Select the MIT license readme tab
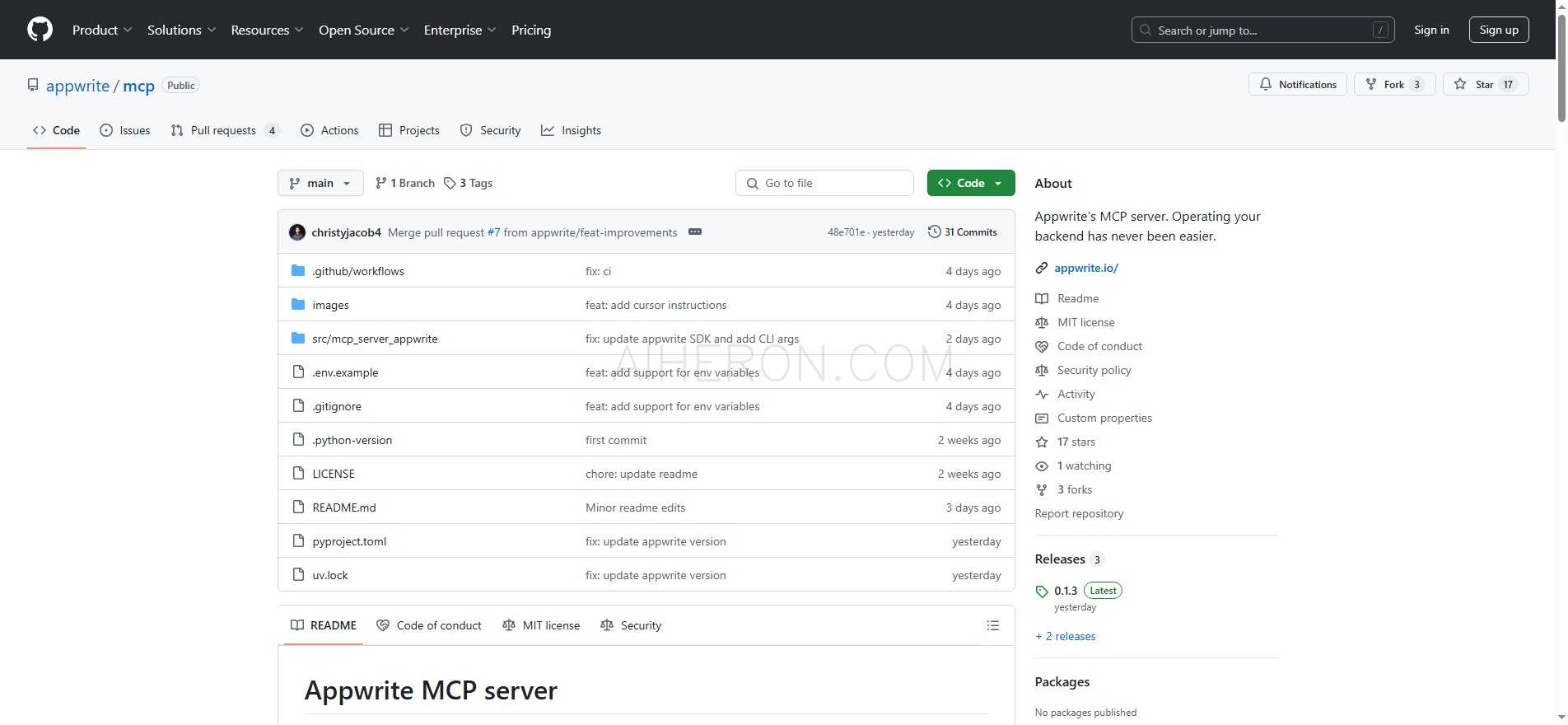1568x725 pixels. (x=541, y=625)
